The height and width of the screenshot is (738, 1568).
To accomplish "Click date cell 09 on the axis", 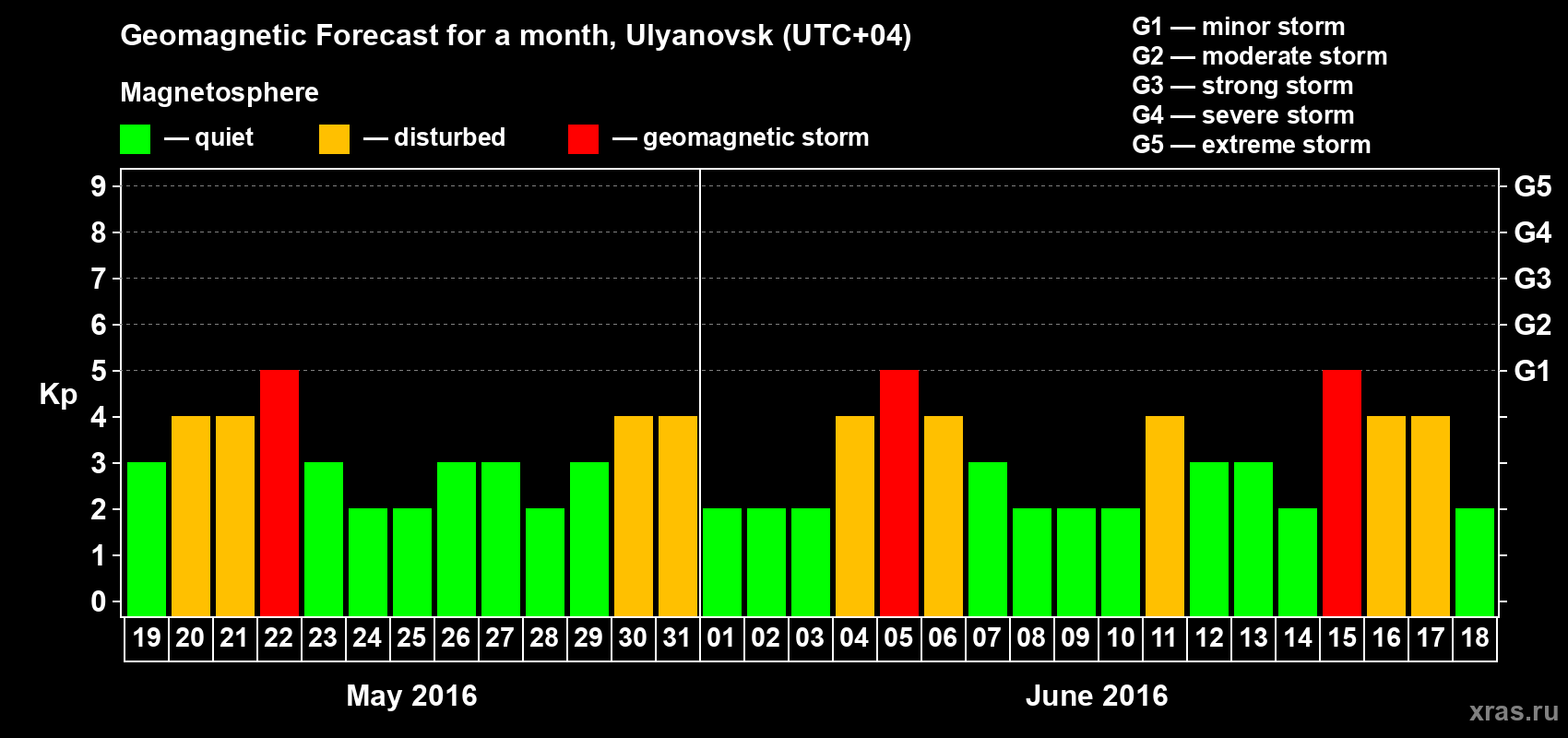I will tap(1076, 638).
